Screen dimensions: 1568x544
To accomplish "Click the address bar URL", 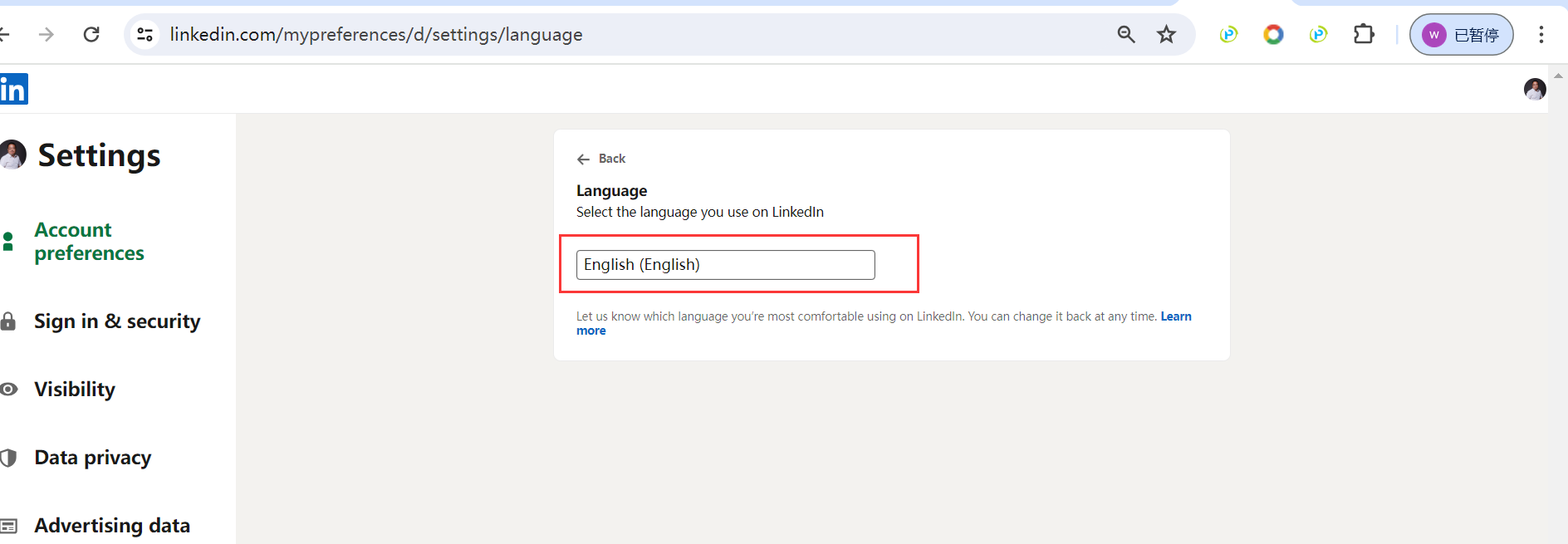I will pos(376,34).
